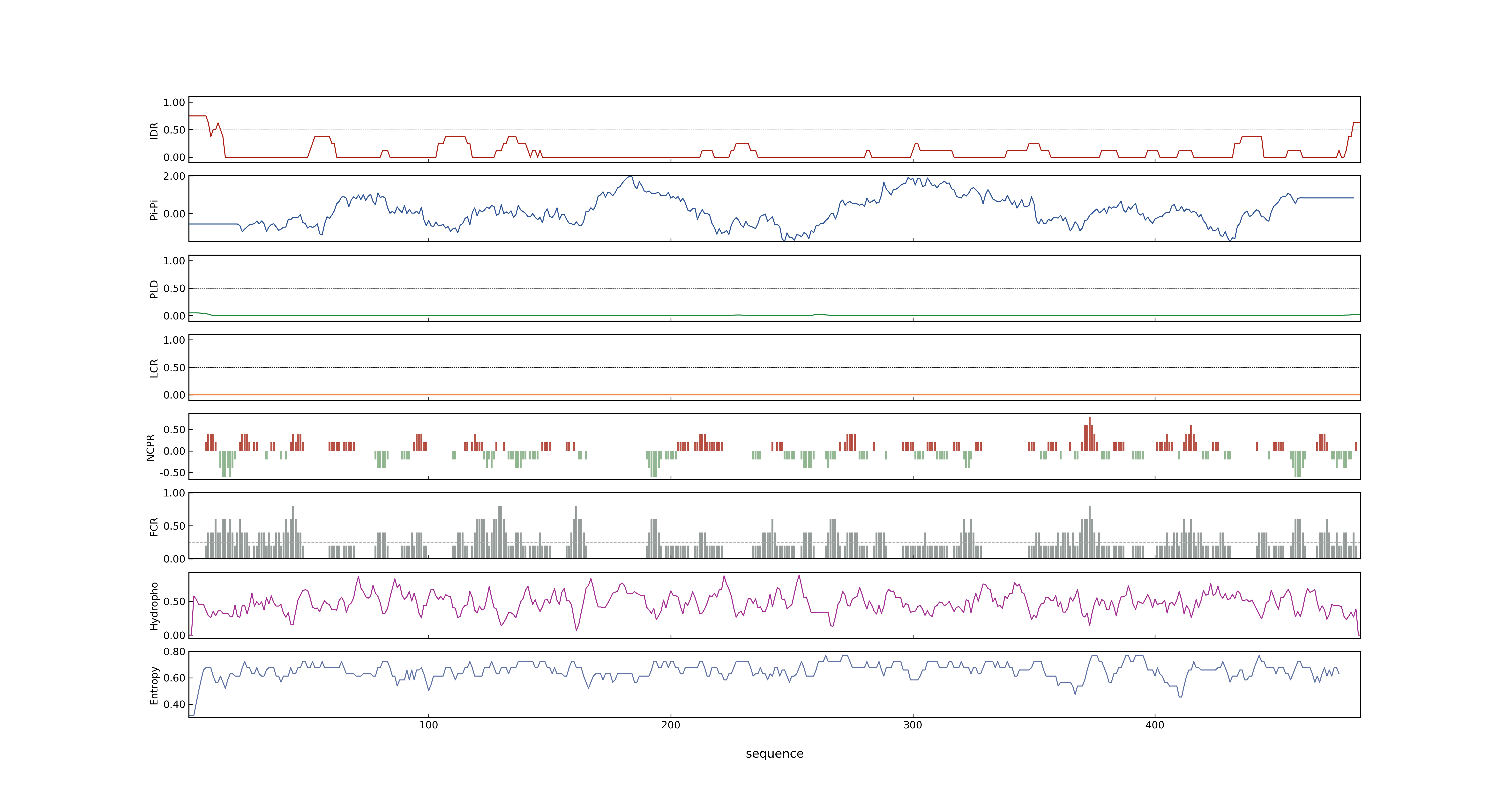Click the 1.00 tick of PLD panel
Screen dimensions: 1512x806
[x=174, y=261]
